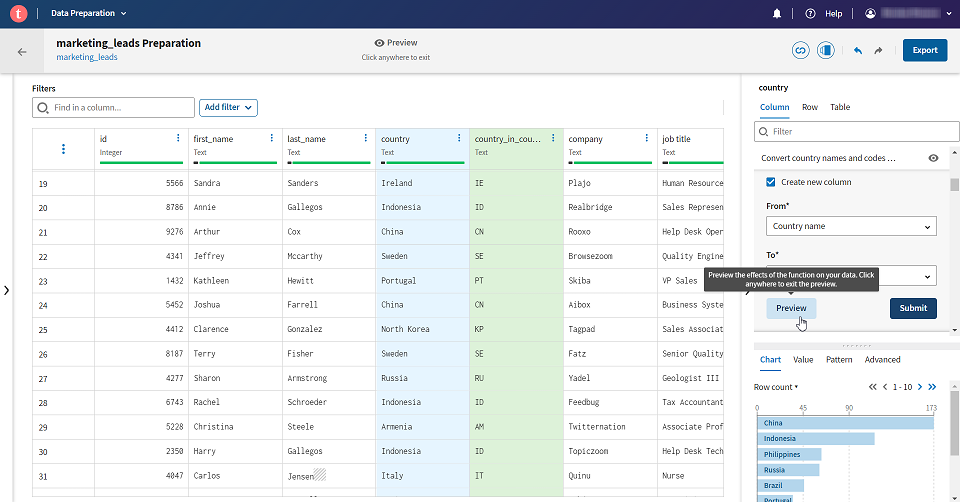Image resolution: width=960 pixels, height=502 pixels.
Task: Click the back arrow beside preparation title
Action: 22,51
